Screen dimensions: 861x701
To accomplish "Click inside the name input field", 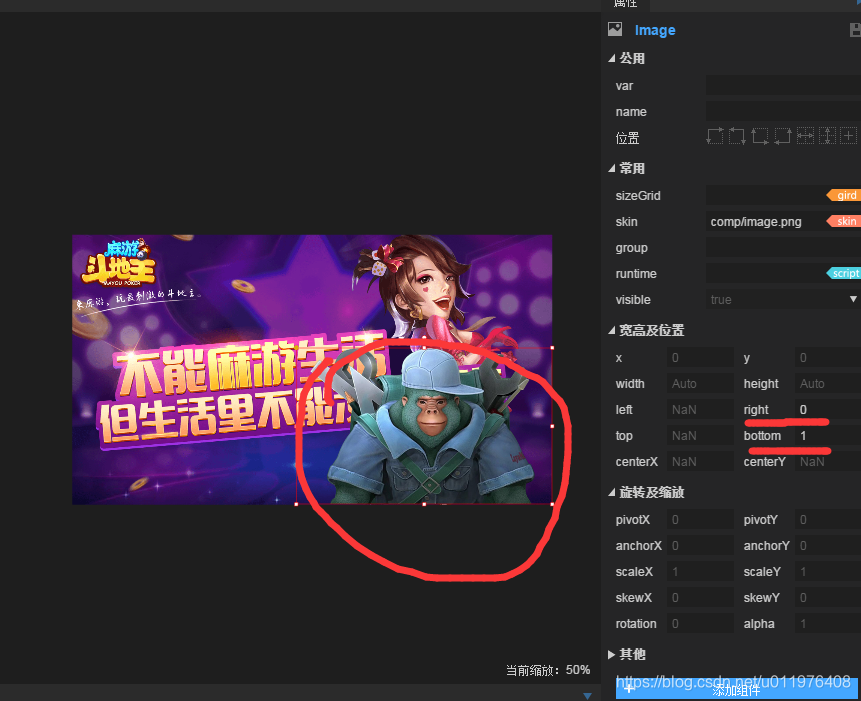I will pos(782,111).
